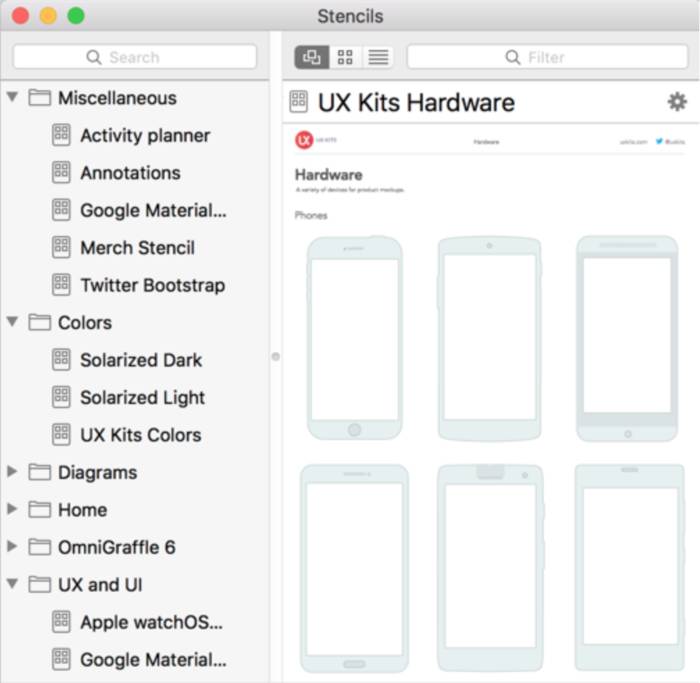Screen dimensions: 700x683
Task: Select Google Material under UX and UI
Action: (x=153, y=660)
